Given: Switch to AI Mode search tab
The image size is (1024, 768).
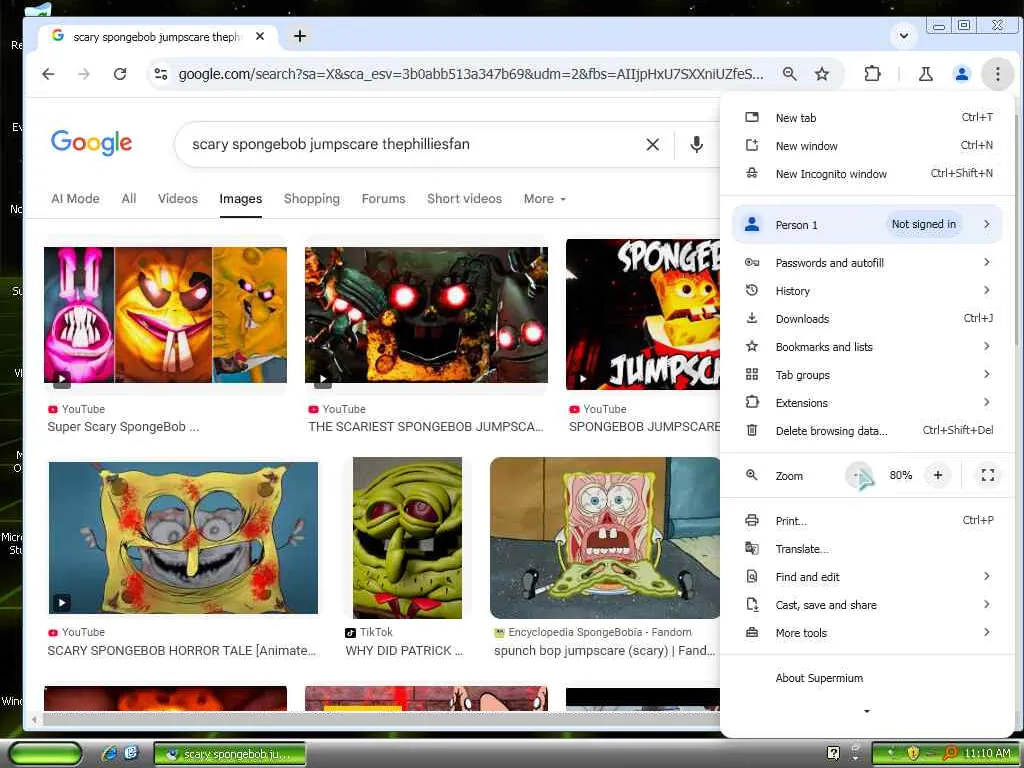Looking at the screenshot, I should click(x=76, y=199).
